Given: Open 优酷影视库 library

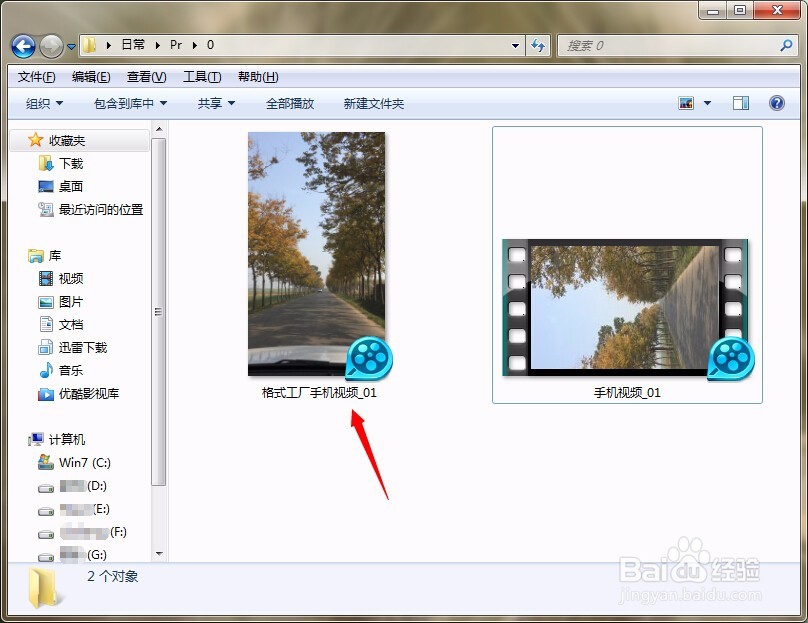Looking at the screenshot, I should click(89, 394).
